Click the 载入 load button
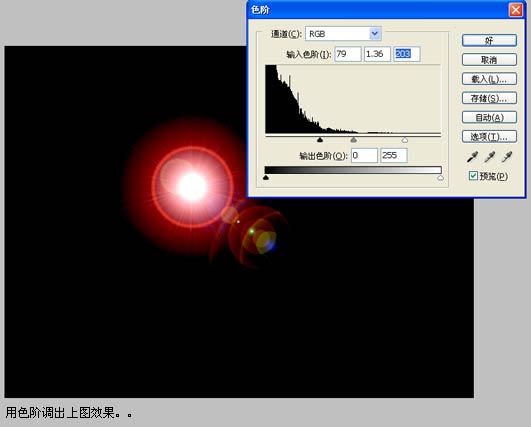531x427 pixels. click(x=489, y=79)
